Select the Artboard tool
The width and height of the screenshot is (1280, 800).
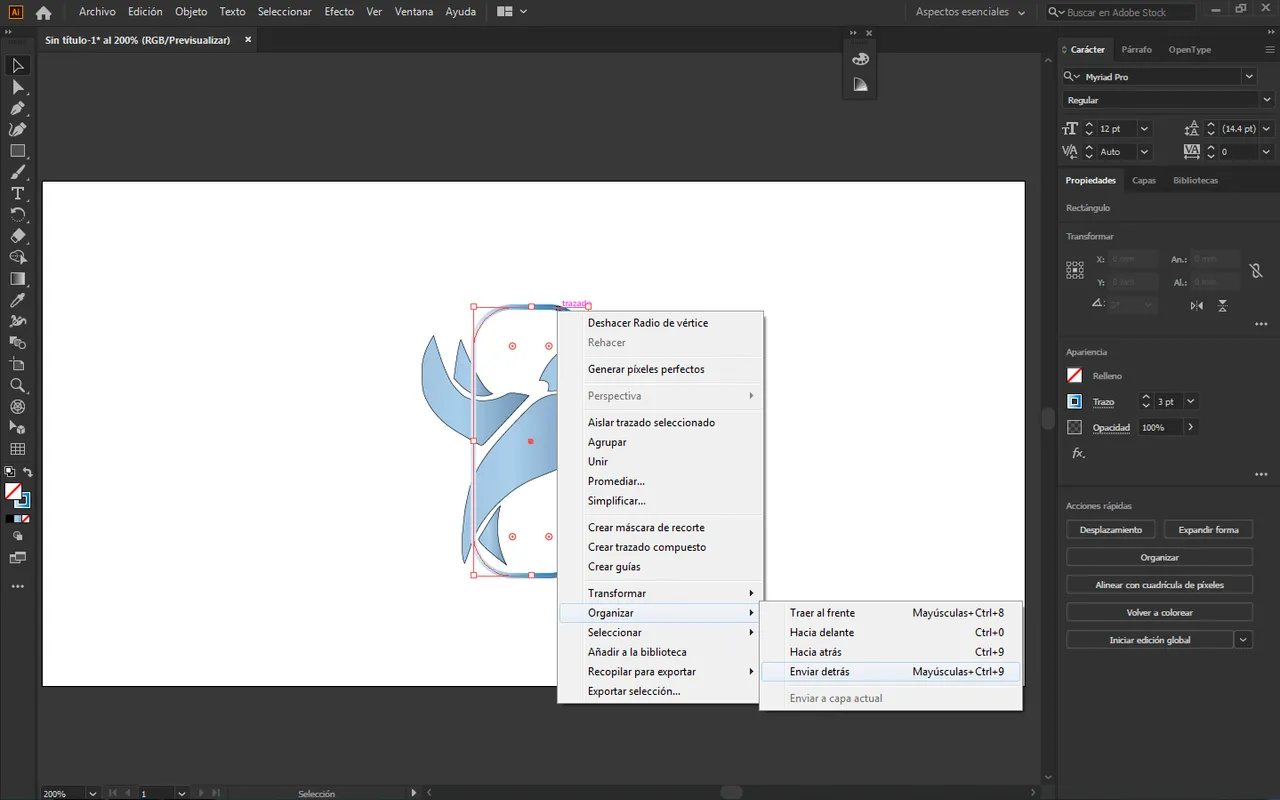point(18,364)
